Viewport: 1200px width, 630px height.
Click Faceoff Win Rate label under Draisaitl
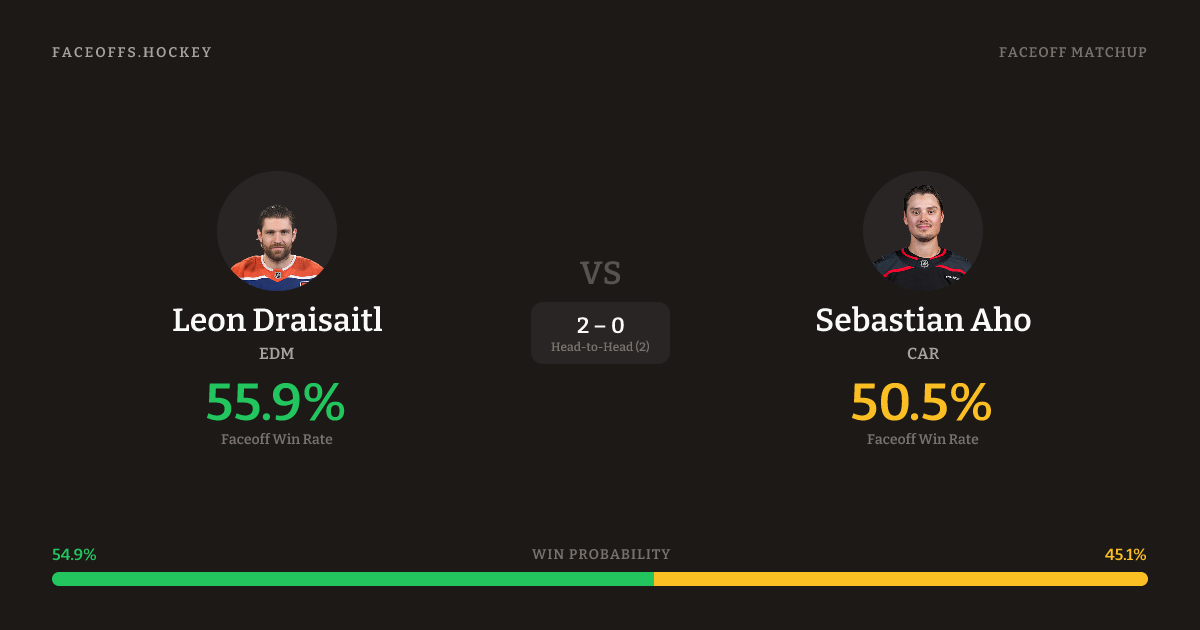[277, 439]
